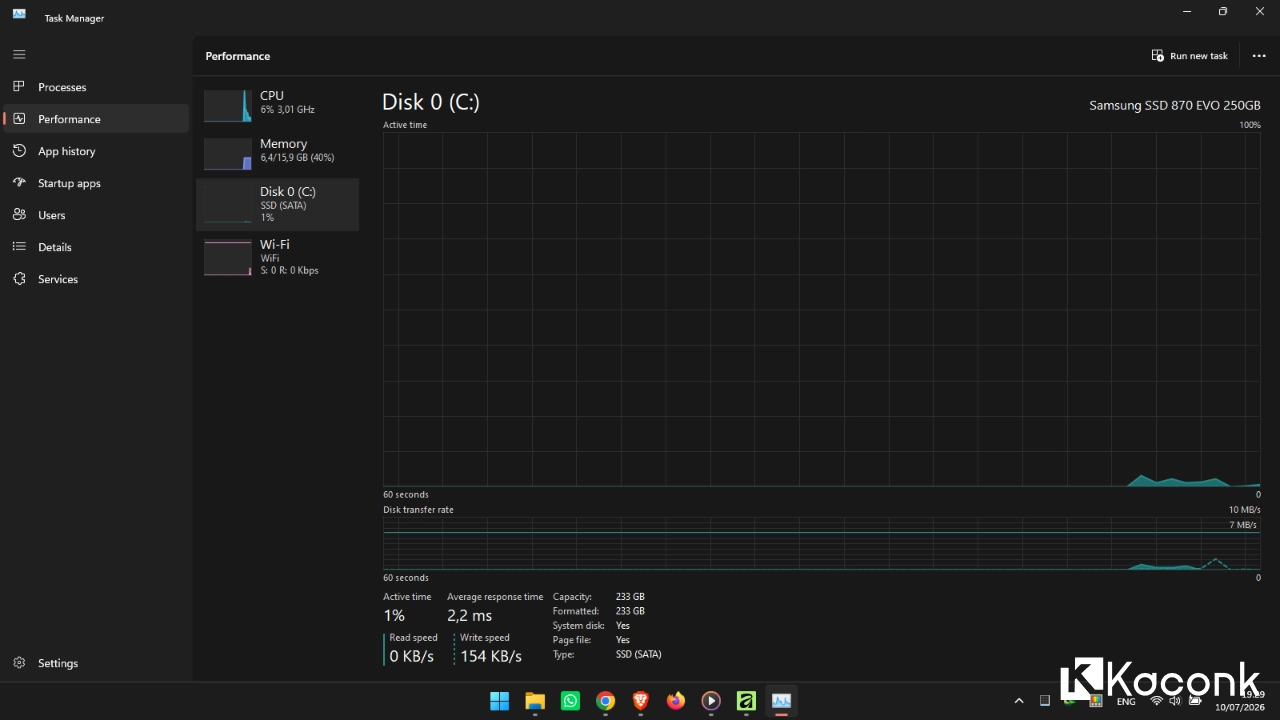Open the volume speaker tray icon

tap(1175, 701)
